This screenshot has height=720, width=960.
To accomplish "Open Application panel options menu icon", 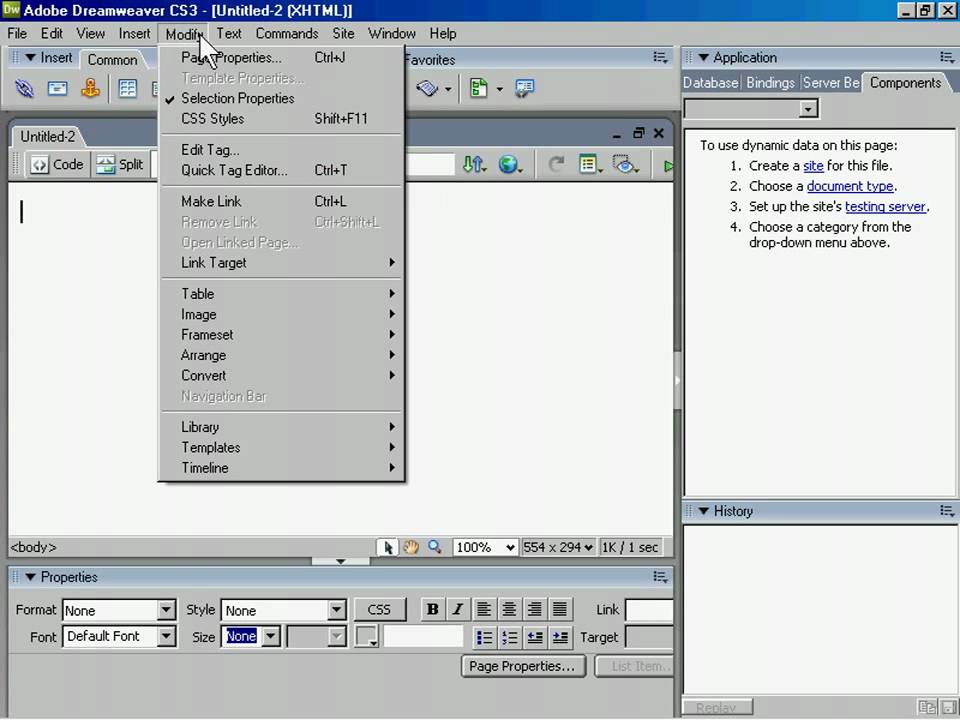I will point(947,58).
